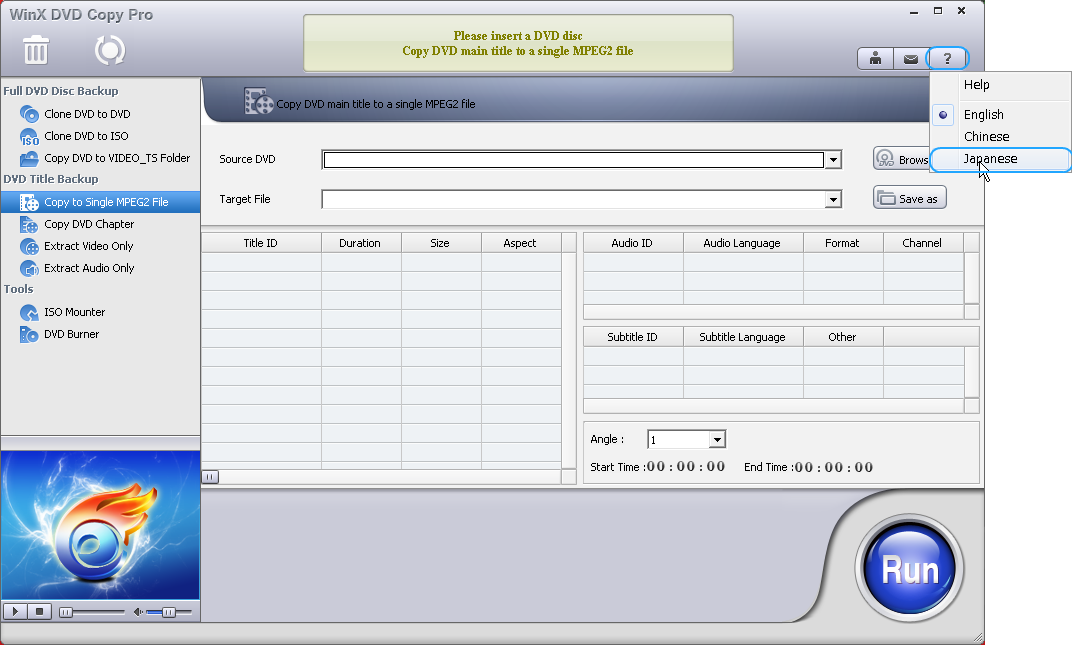This screenshot has height=645, width=1072.
Task: Click the Audio ID column header
Action: point(632,243)
